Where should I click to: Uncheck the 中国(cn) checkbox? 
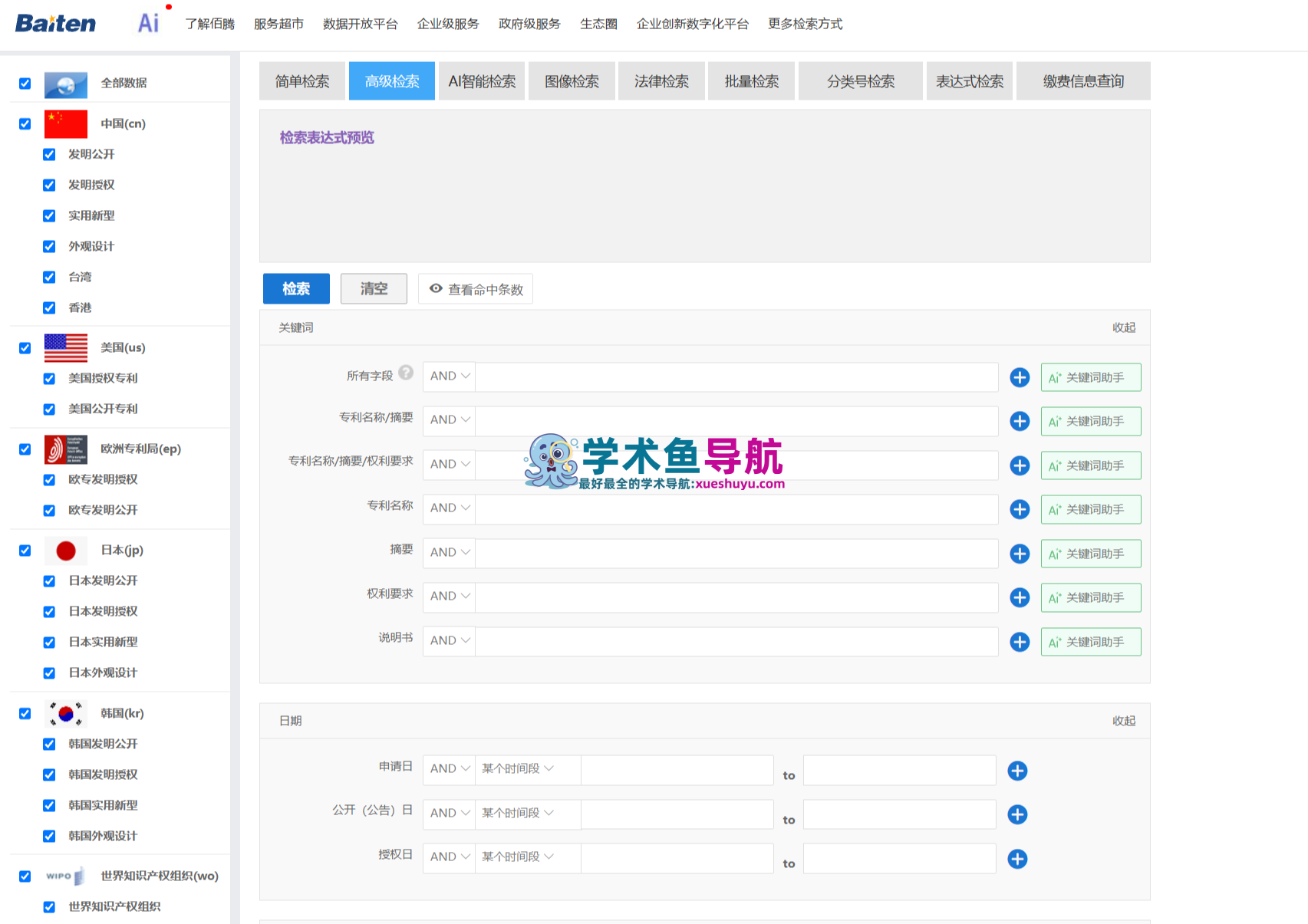pyautogui.click(x=25, y=124)
